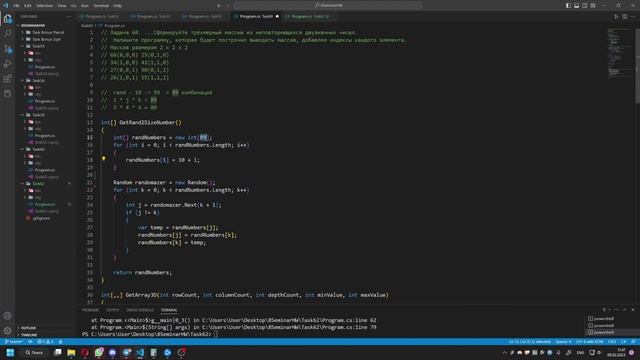Run the program with the editor Run button
This screenshot has height=360, width=640.
pyautogui.click(x=616, y=17)
